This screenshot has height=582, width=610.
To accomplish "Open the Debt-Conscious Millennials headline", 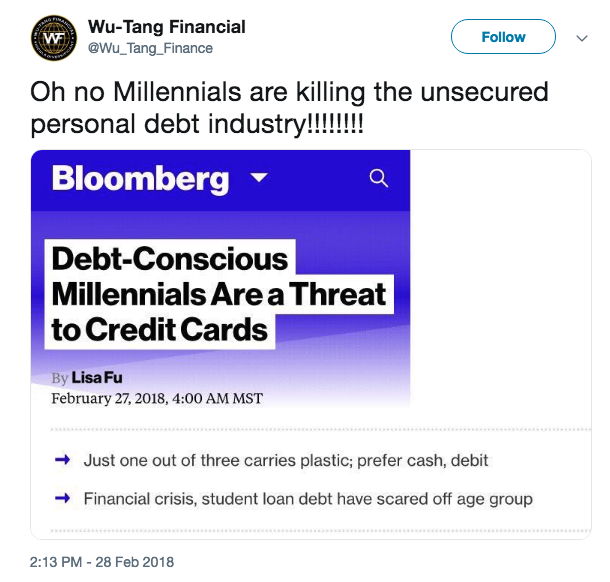I will point(217,294).
